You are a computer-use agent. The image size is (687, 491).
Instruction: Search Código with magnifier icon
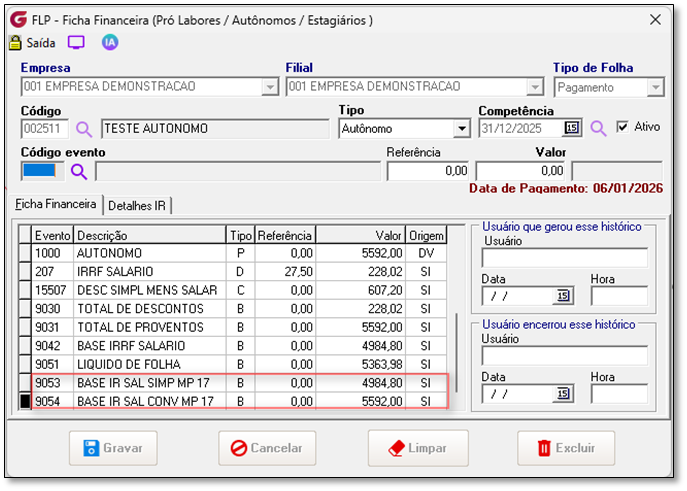84,129
